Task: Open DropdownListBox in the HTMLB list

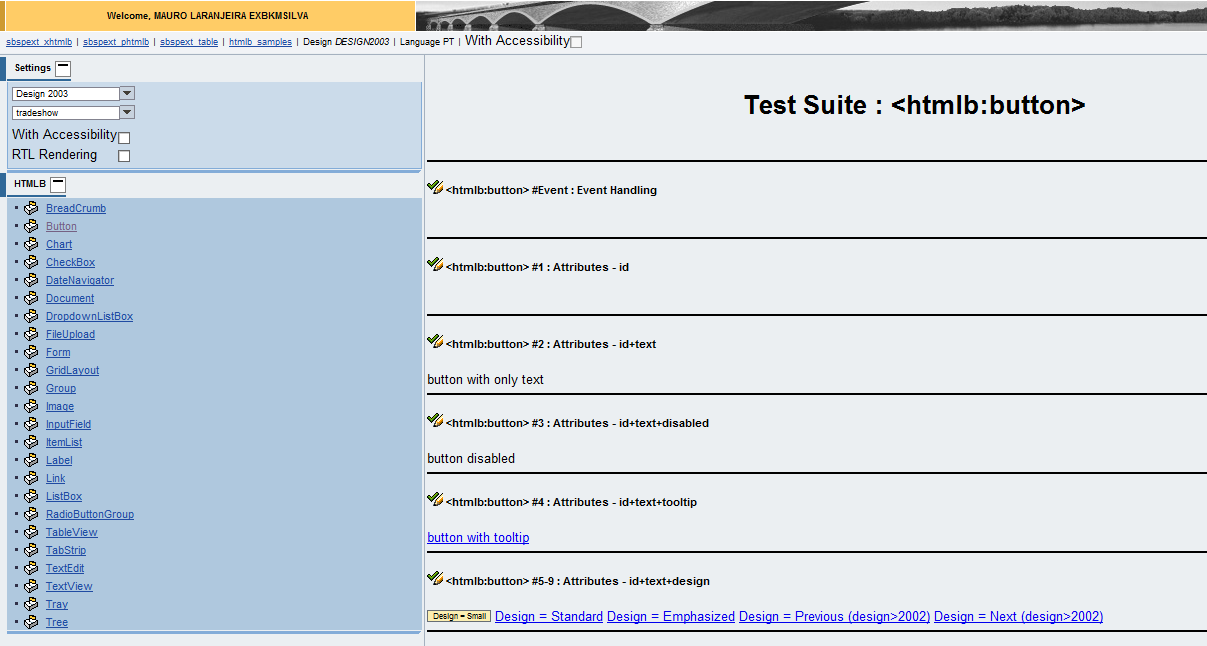Action: click(89, 316)
